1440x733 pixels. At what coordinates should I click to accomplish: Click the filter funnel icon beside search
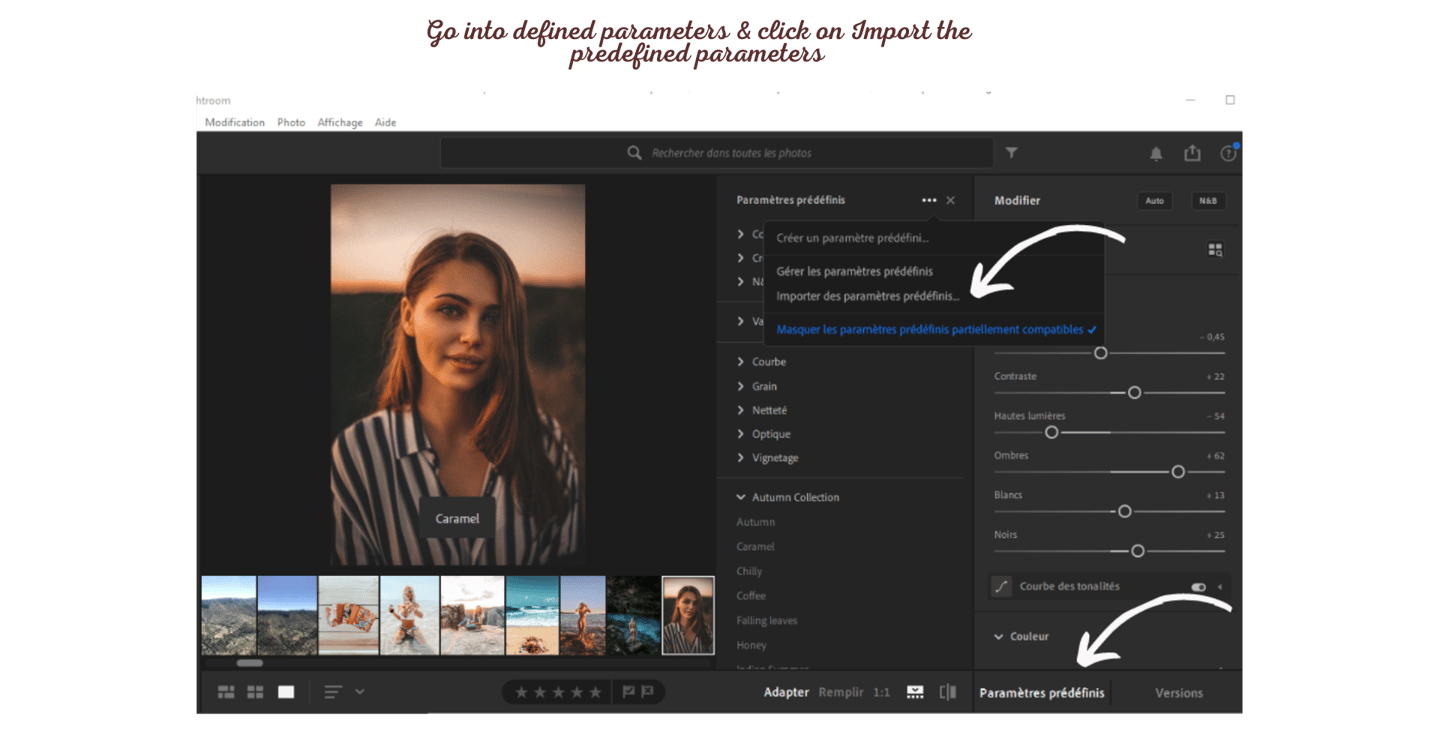[1011, 153]
